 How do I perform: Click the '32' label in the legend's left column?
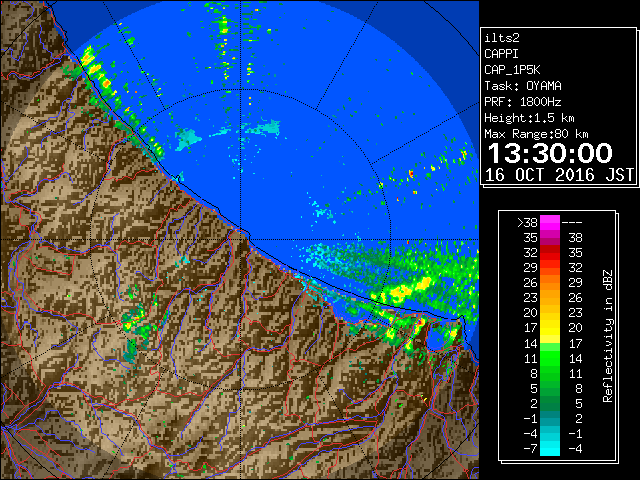pos(531,253)
